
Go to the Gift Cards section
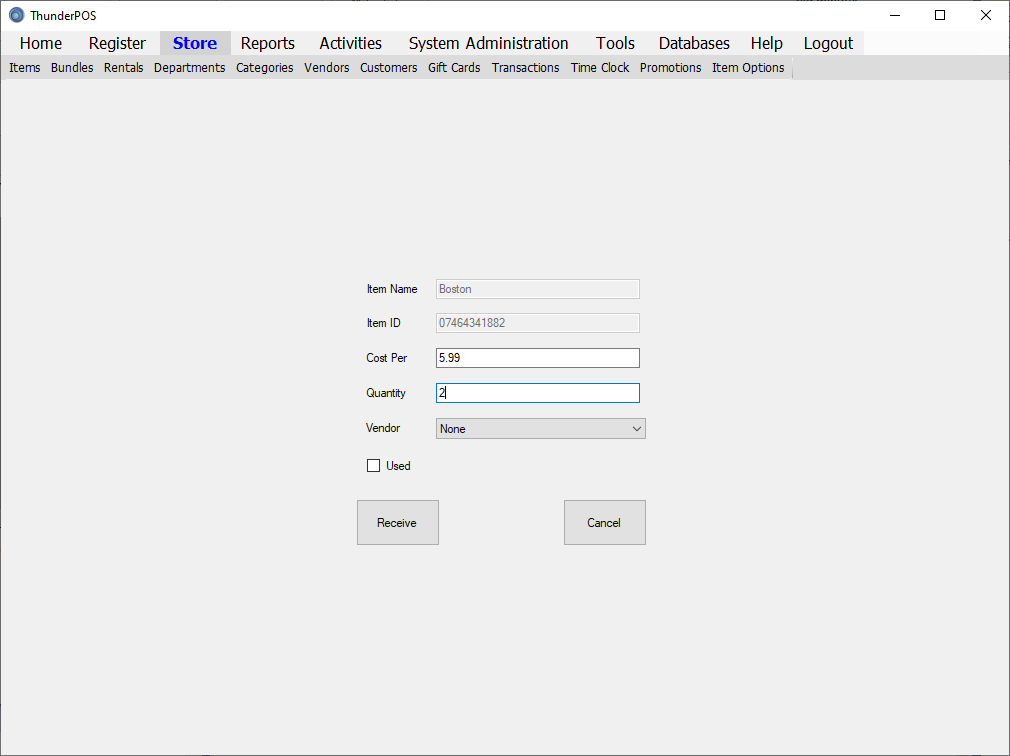454,68
